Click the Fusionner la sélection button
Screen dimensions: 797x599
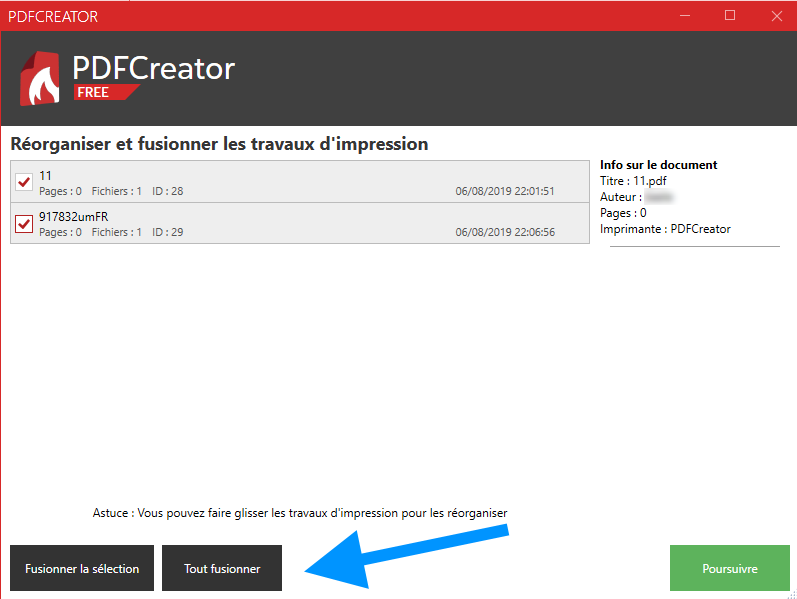click(x=82, y=568)
